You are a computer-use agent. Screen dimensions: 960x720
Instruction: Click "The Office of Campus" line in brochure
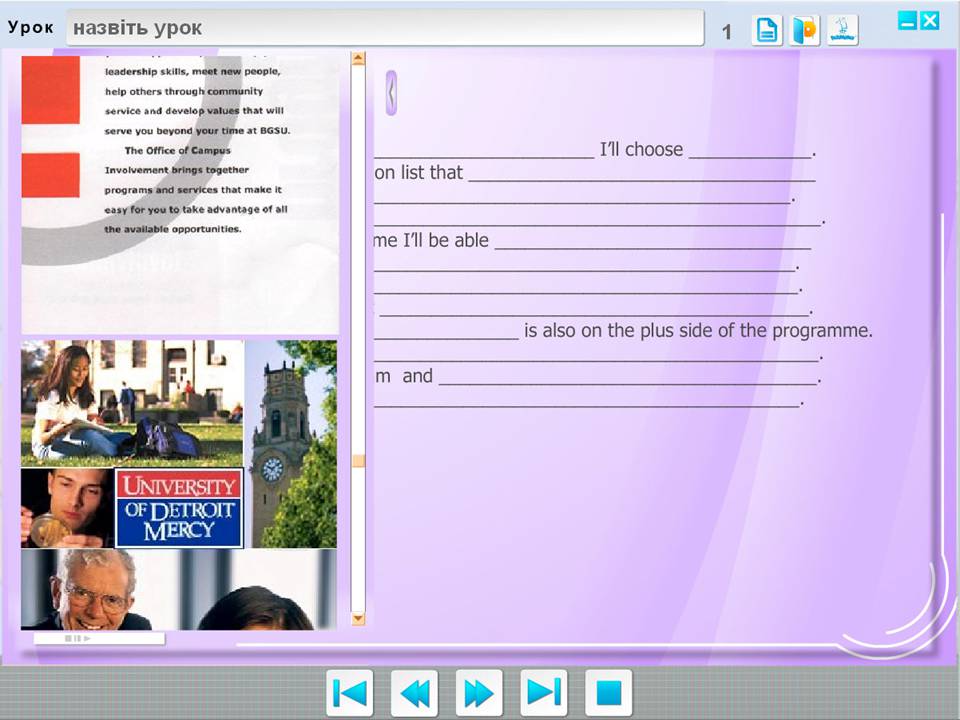point(178,150)
